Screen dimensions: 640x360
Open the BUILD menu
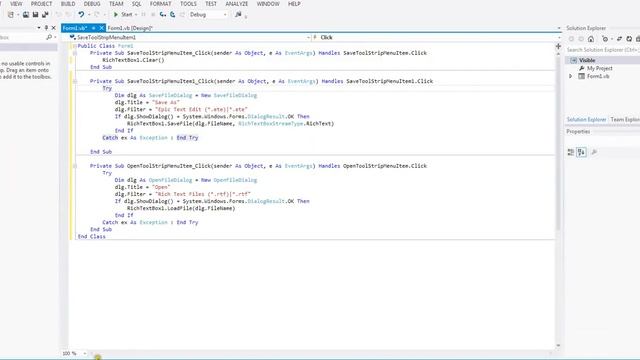pos(68,4)
